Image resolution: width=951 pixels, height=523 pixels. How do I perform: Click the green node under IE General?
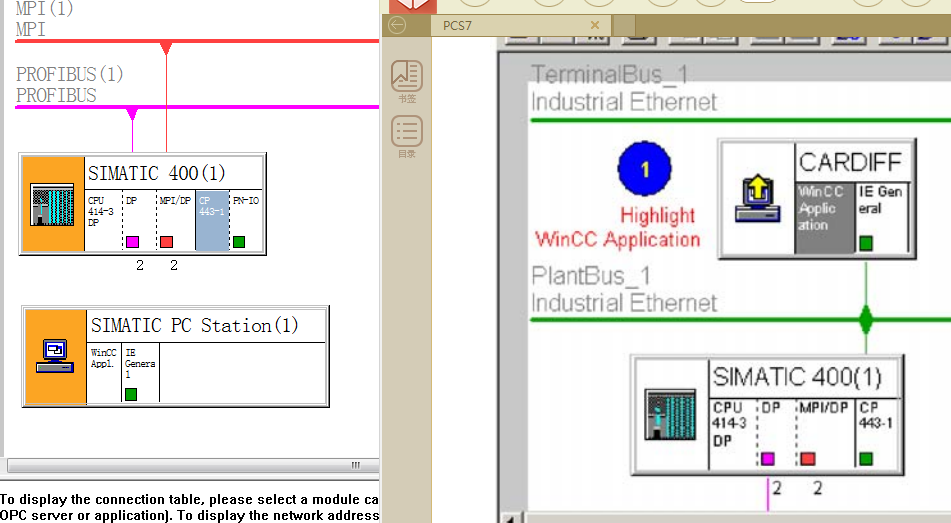click(131, 394)
